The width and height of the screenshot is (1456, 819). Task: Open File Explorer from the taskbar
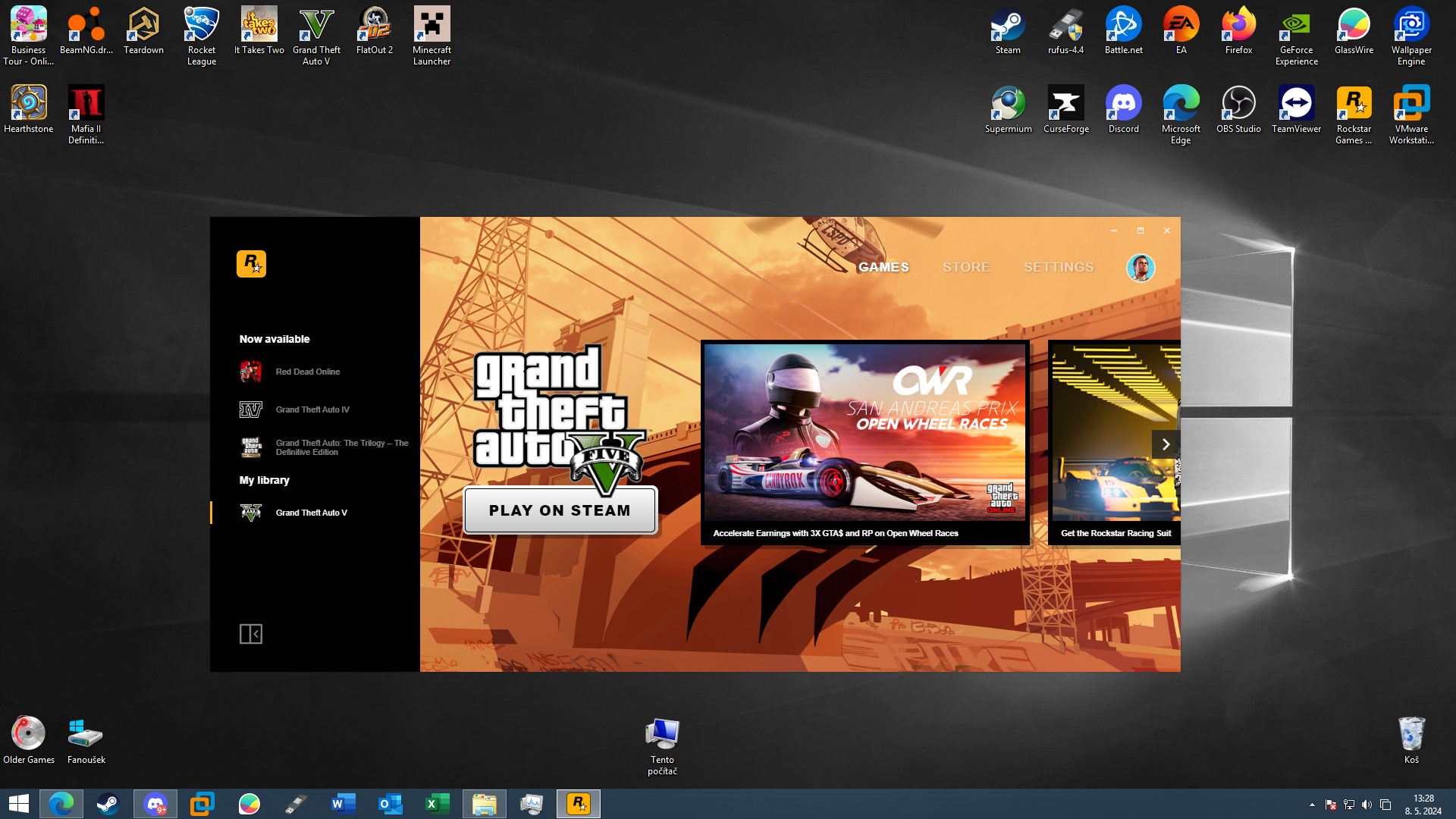pyautogui.click(x=485, y=804)
